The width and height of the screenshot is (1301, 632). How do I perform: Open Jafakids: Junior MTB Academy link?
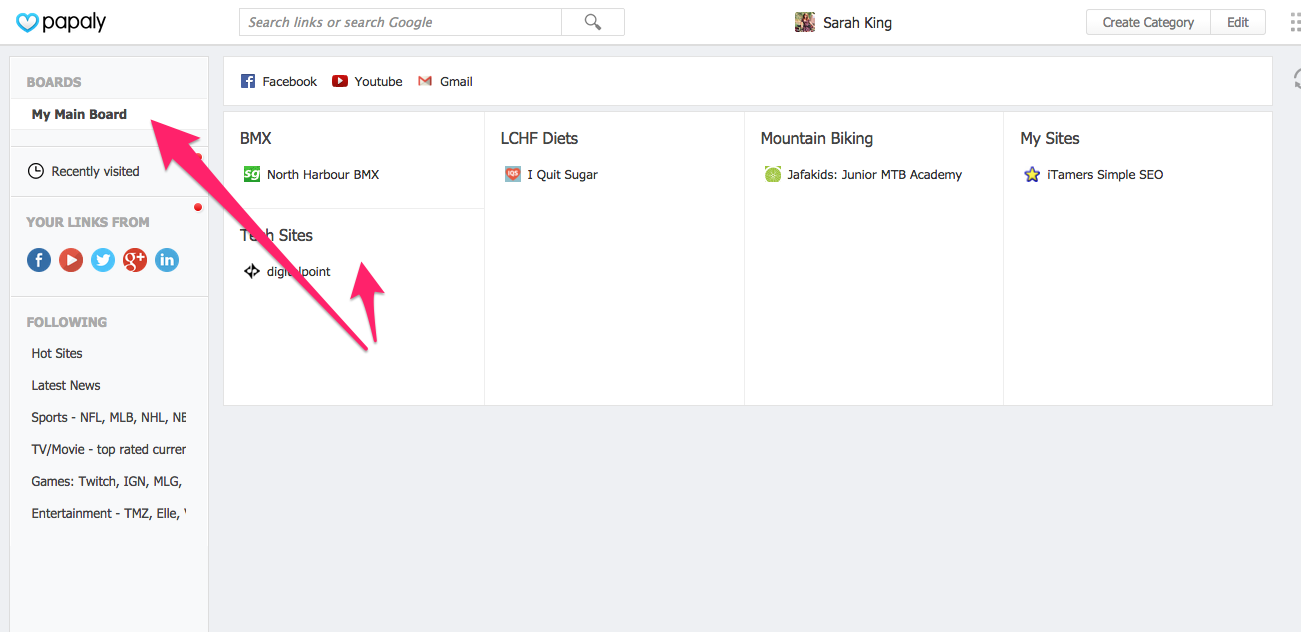point(875,174)
